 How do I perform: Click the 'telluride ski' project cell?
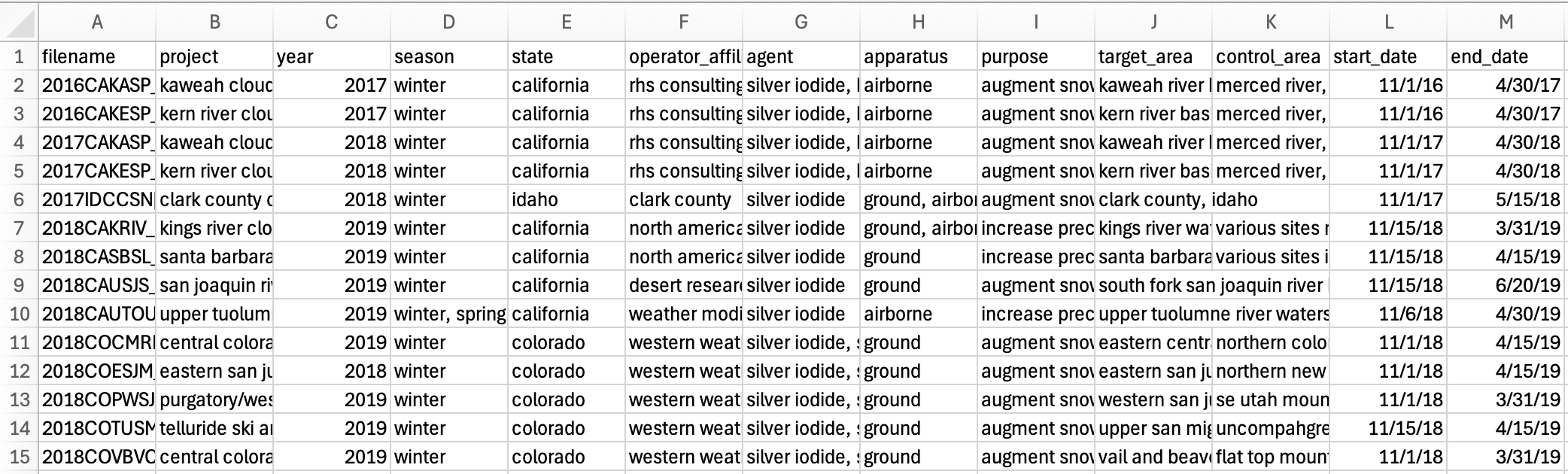214,429
